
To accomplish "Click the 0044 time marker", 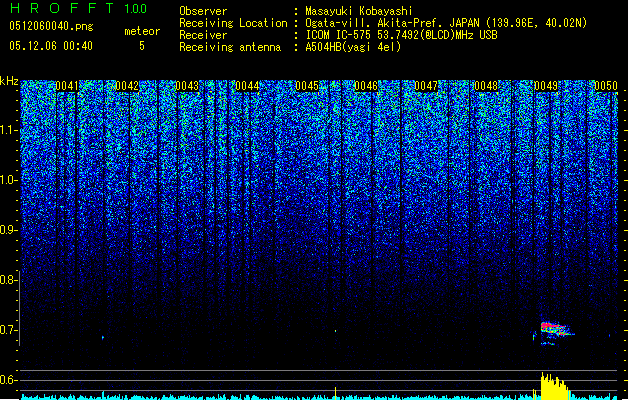I will [247, 86].
